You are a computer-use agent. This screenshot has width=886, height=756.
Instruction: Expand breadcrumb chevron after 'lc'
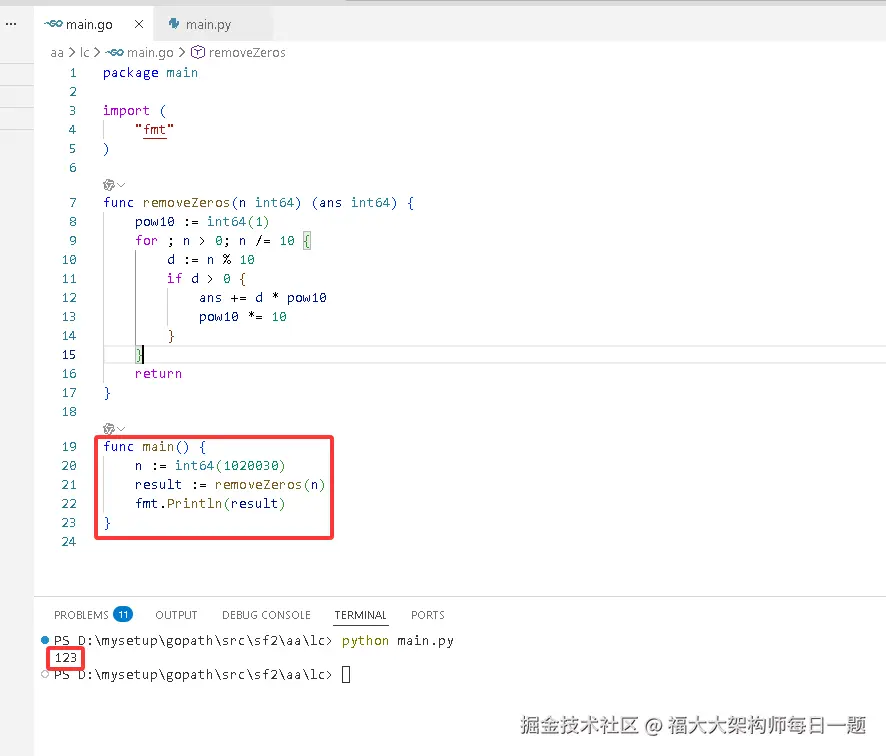click(x=97, y=53)
